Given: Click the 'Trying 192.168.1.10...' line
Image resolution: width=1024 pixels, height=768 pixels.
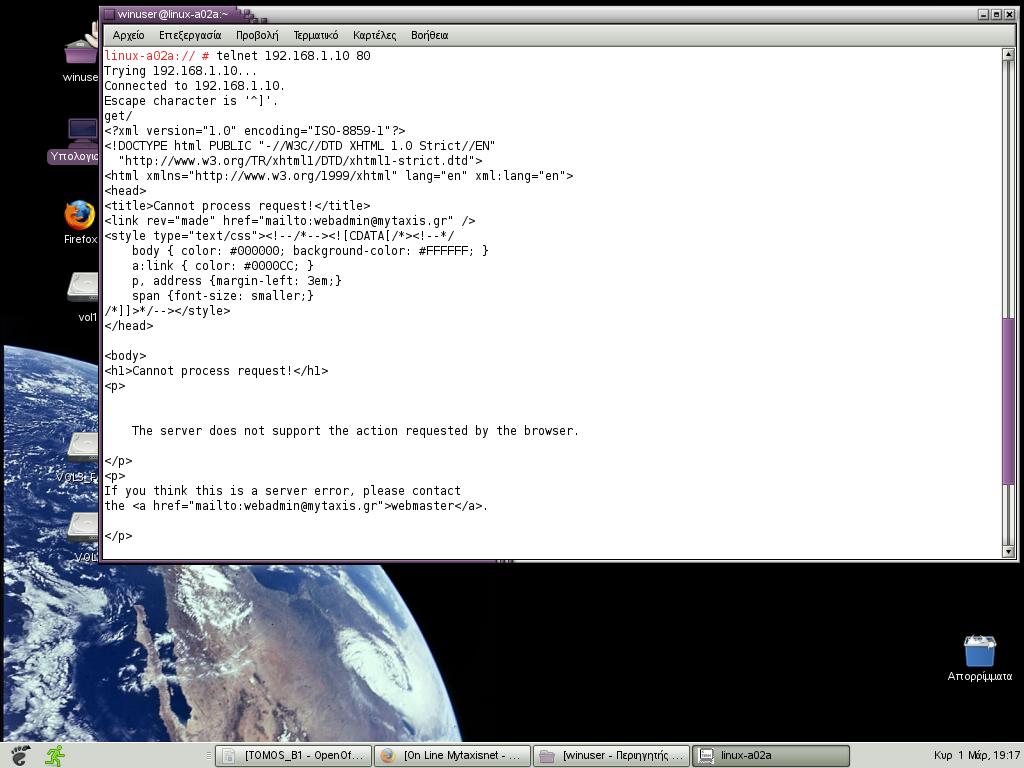Looking at the screenshot, I should (180, 71).
